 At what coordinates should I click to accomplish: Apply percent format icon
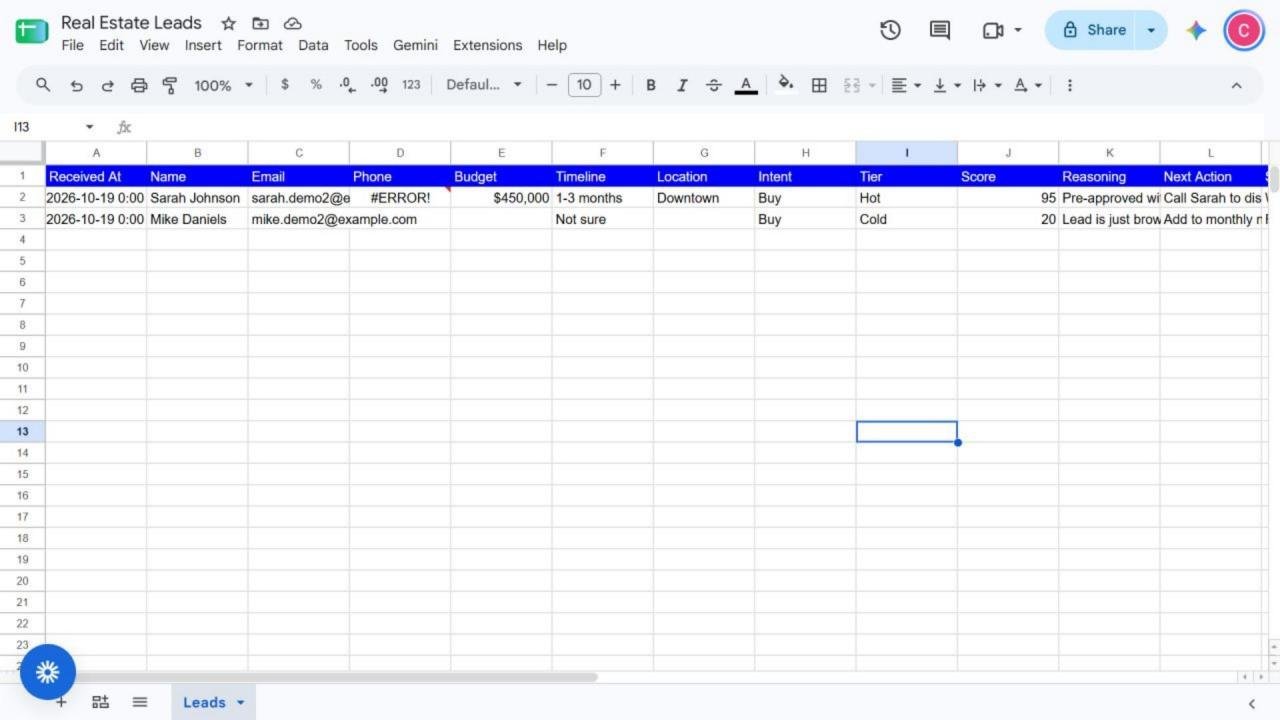pyautogui.click(x=316, y=85)
